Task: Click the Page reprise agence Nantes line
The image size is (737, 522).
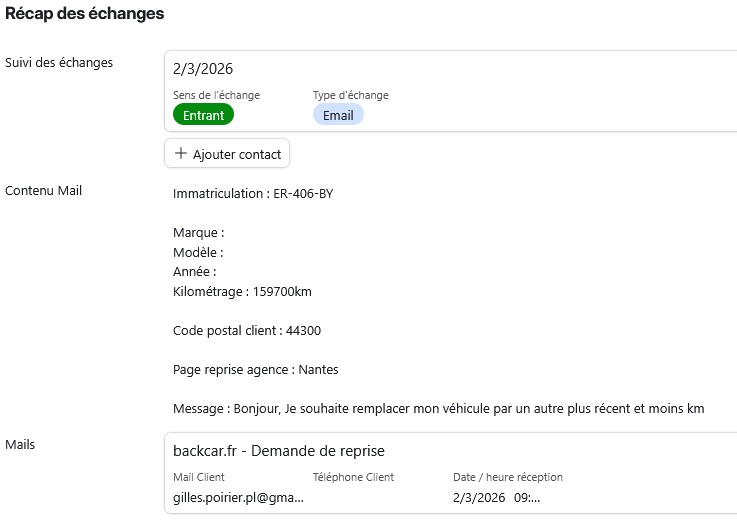Action: click(256, 369)
